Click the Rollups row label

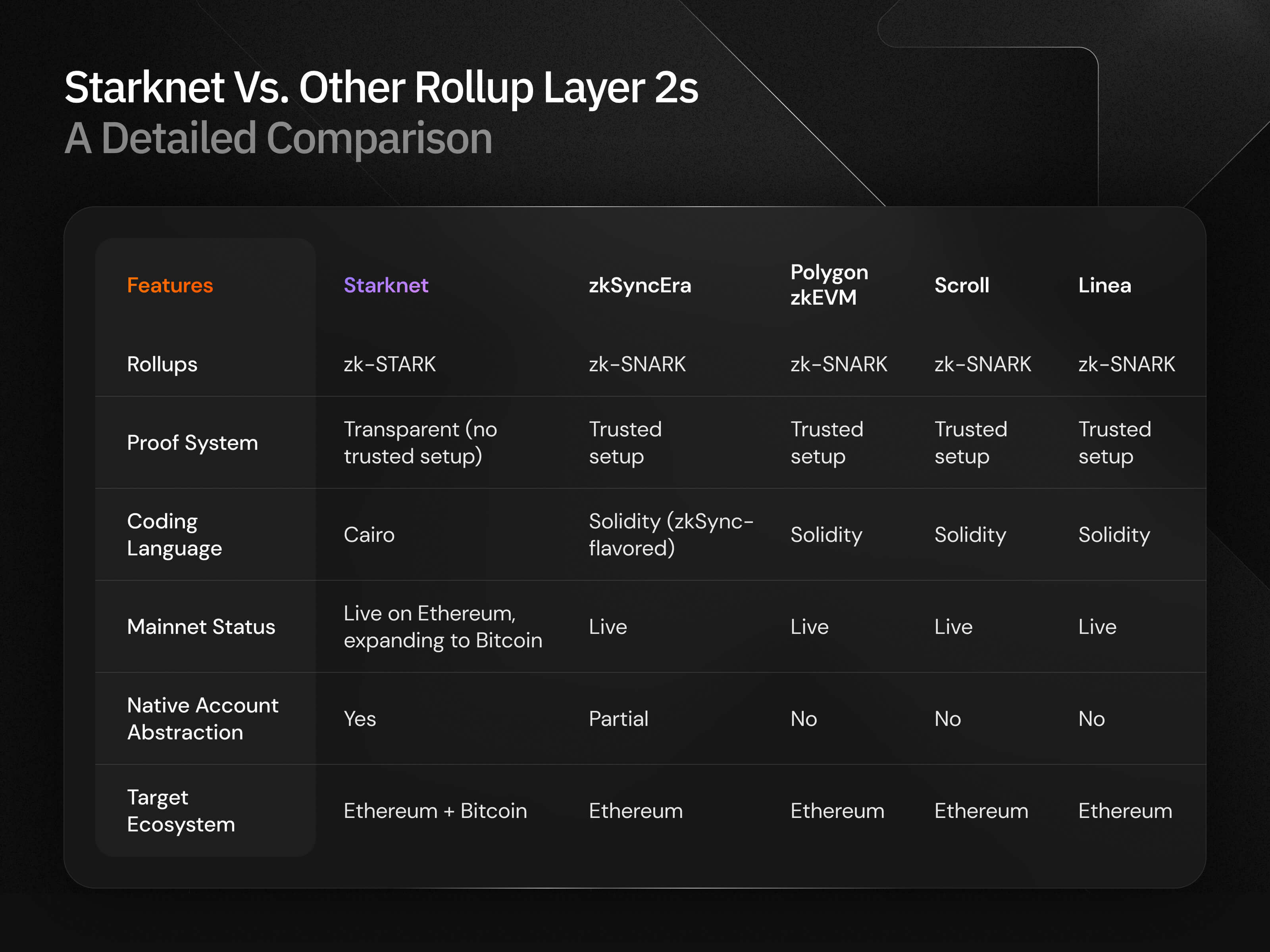pyautogui.click(x=162, y=365)
